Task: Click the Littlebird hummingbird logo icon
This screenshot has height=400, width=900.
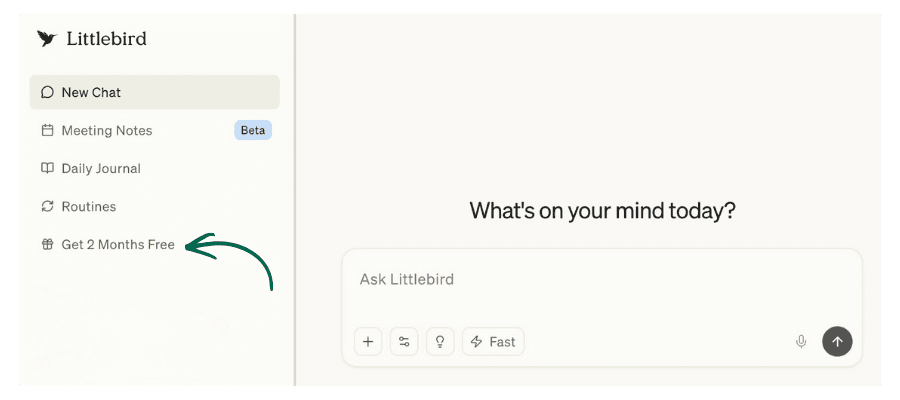Action: [x=47, y=38]
